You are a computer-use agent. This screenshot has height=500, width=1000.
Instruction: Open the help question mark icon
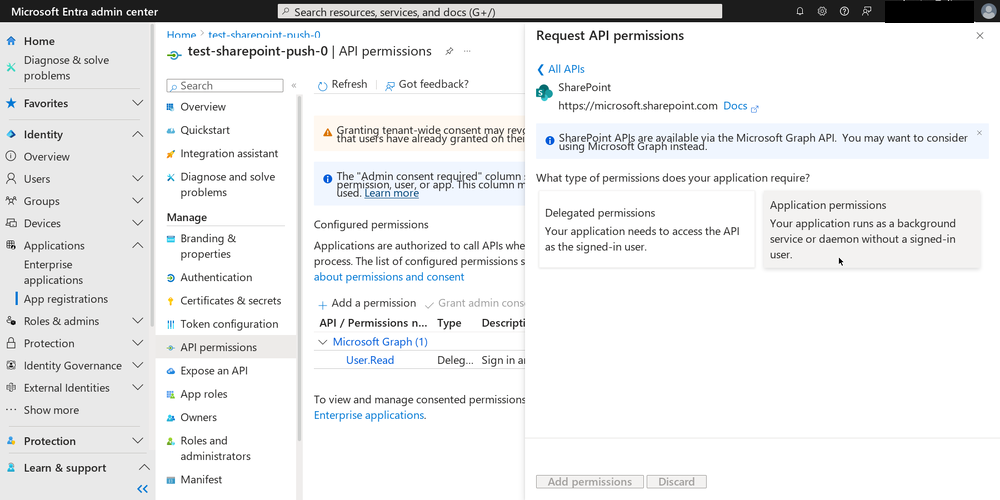point(844,11)
